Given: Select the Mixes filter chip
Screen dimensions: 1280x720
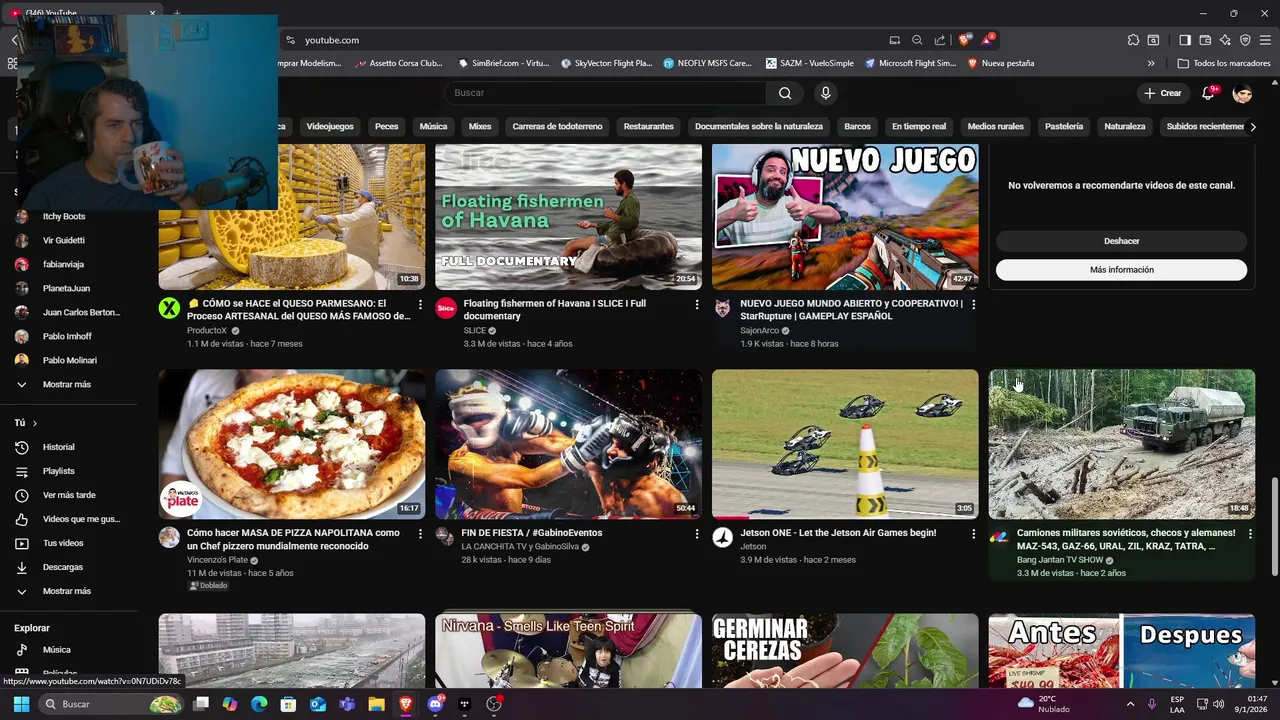Looking at the screenshot, I should coord(480,127).
